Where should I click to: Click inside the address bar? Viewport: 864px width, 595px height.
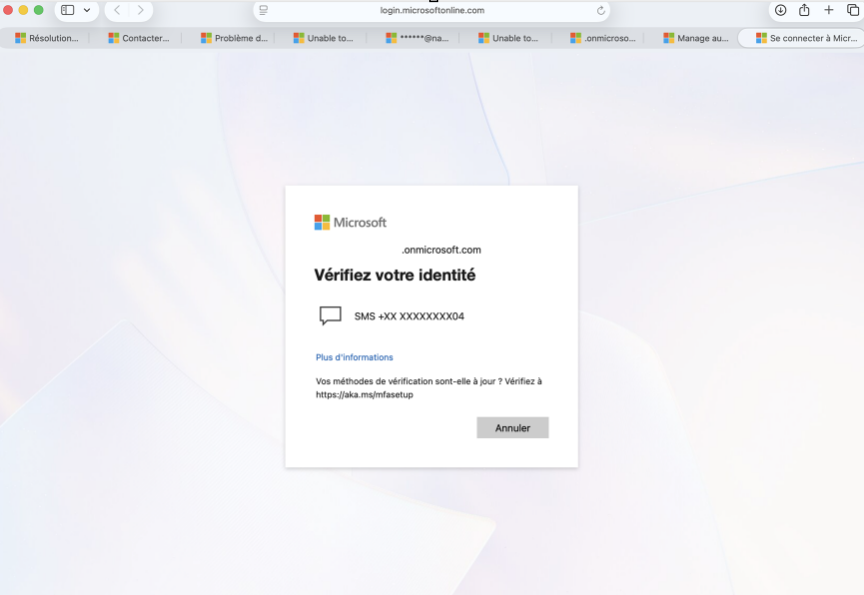point(432,11)
